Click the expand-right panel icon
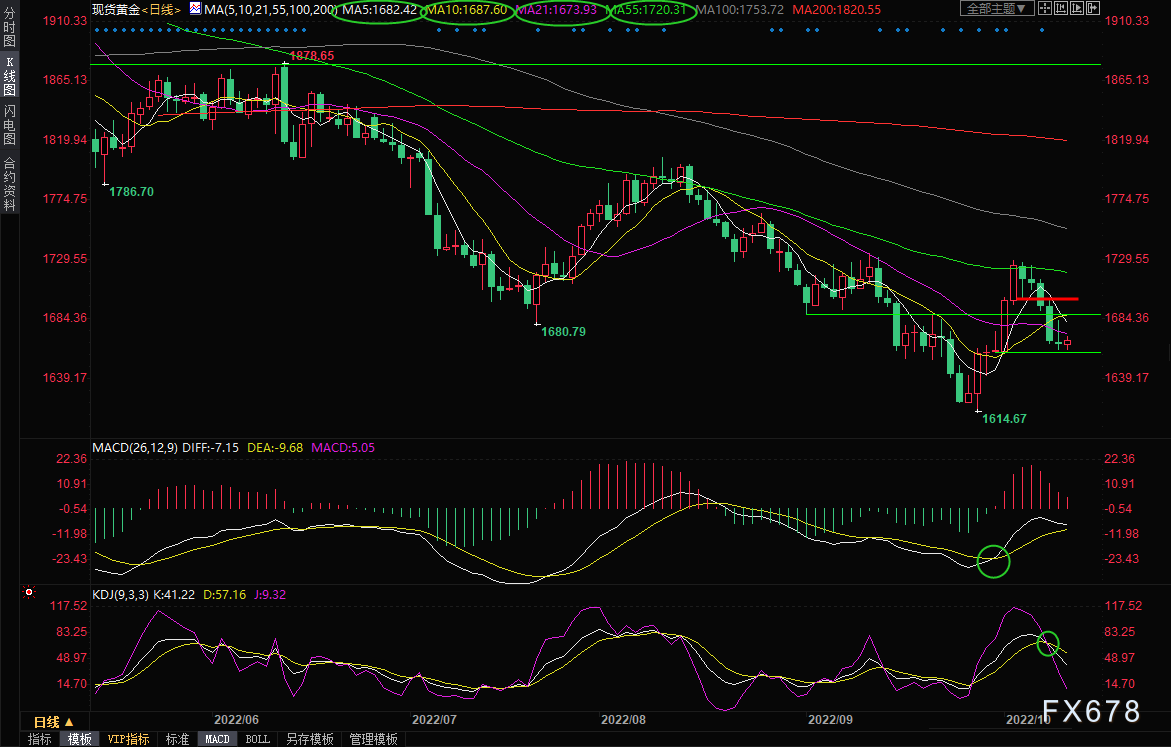The height and width of the screenshot is (747, 1171). coord(1093,8)
